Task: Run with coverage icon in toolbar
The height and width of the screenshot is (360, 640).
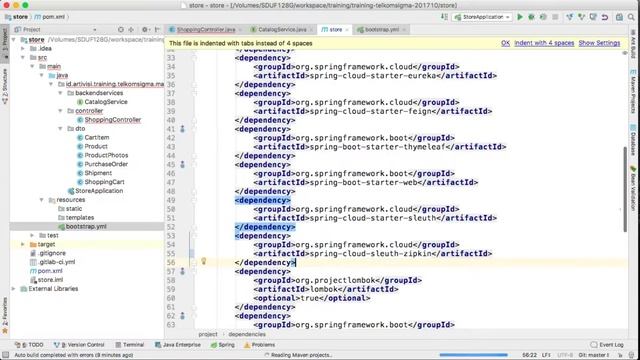Action: [543, 17]
